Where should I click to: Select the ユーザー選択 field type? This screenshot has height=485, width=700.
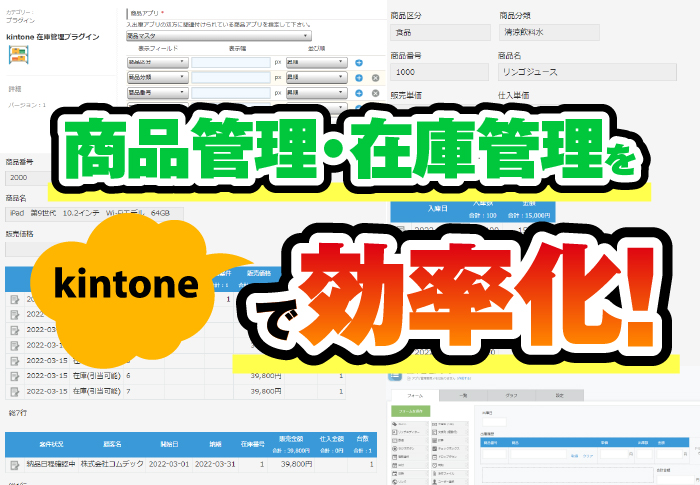click(x=450, y=482)
